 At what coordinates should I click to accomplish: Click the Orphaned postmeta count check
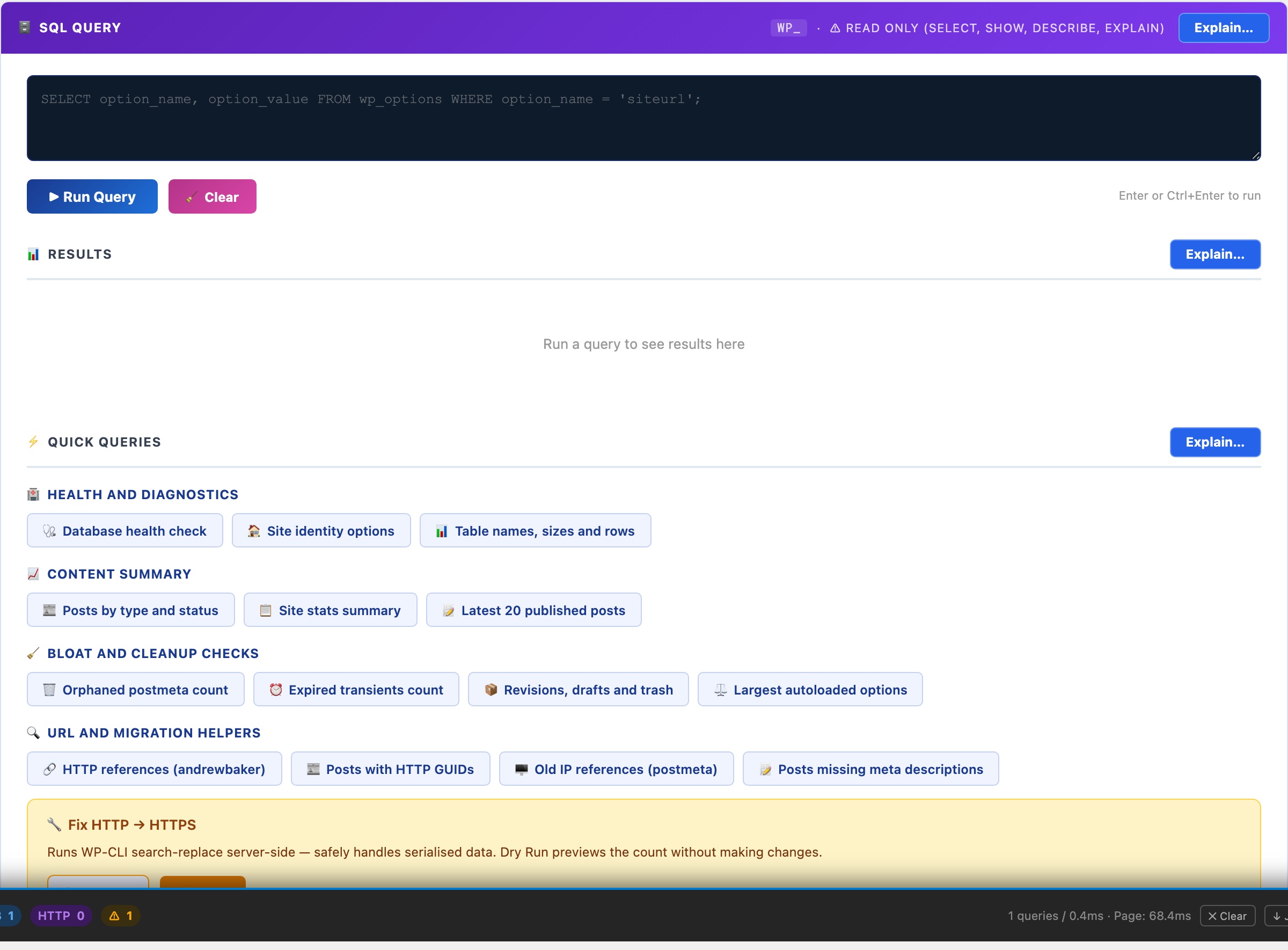pos(135,690)
